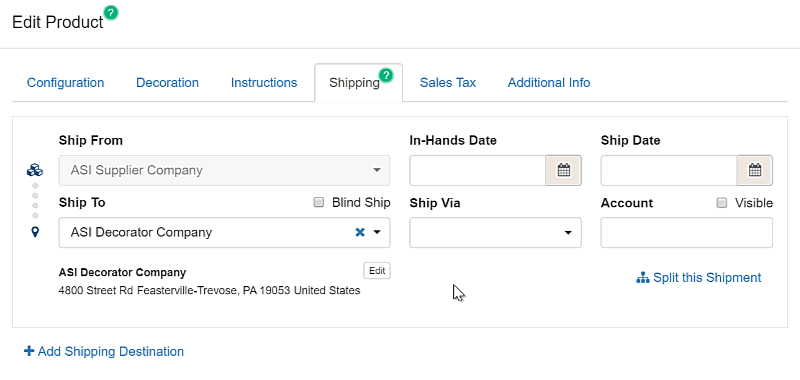Click inside the In-Hands Date field
The height and width of the screenshot is (380, 800).
(478, 170)
